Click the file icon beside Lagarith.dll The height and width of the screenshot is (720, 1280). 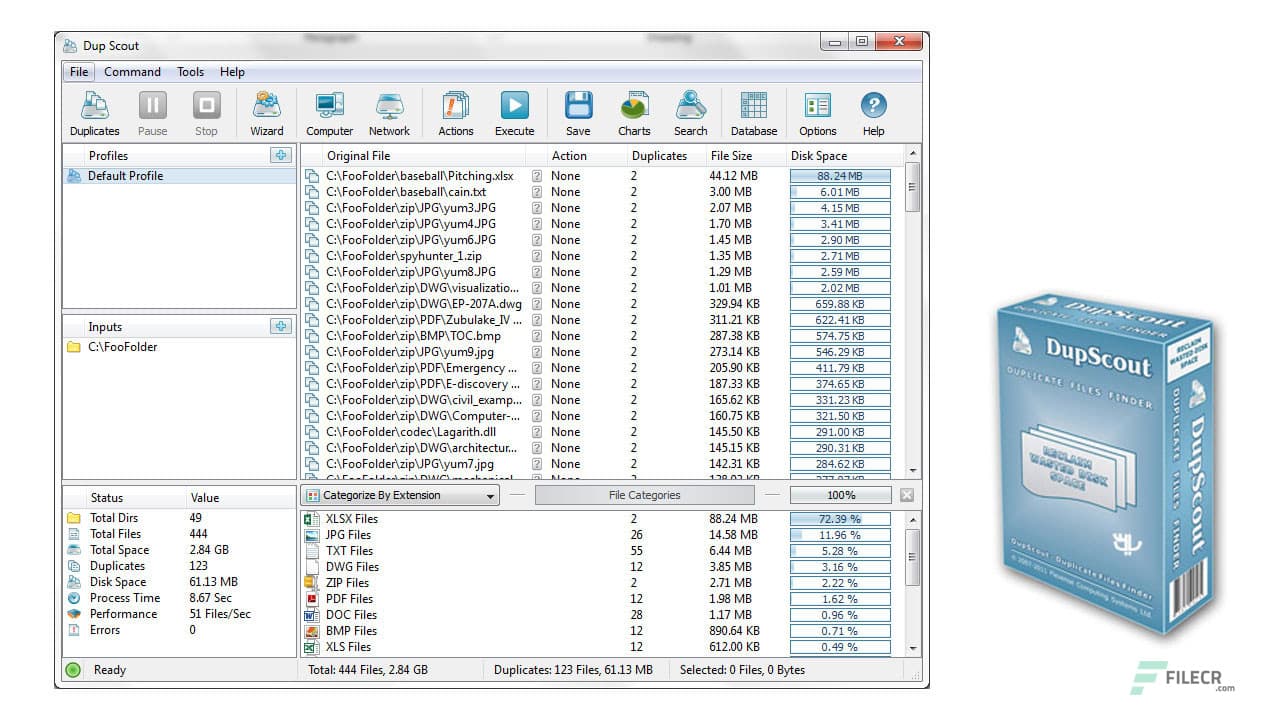[x=313, y=432]
